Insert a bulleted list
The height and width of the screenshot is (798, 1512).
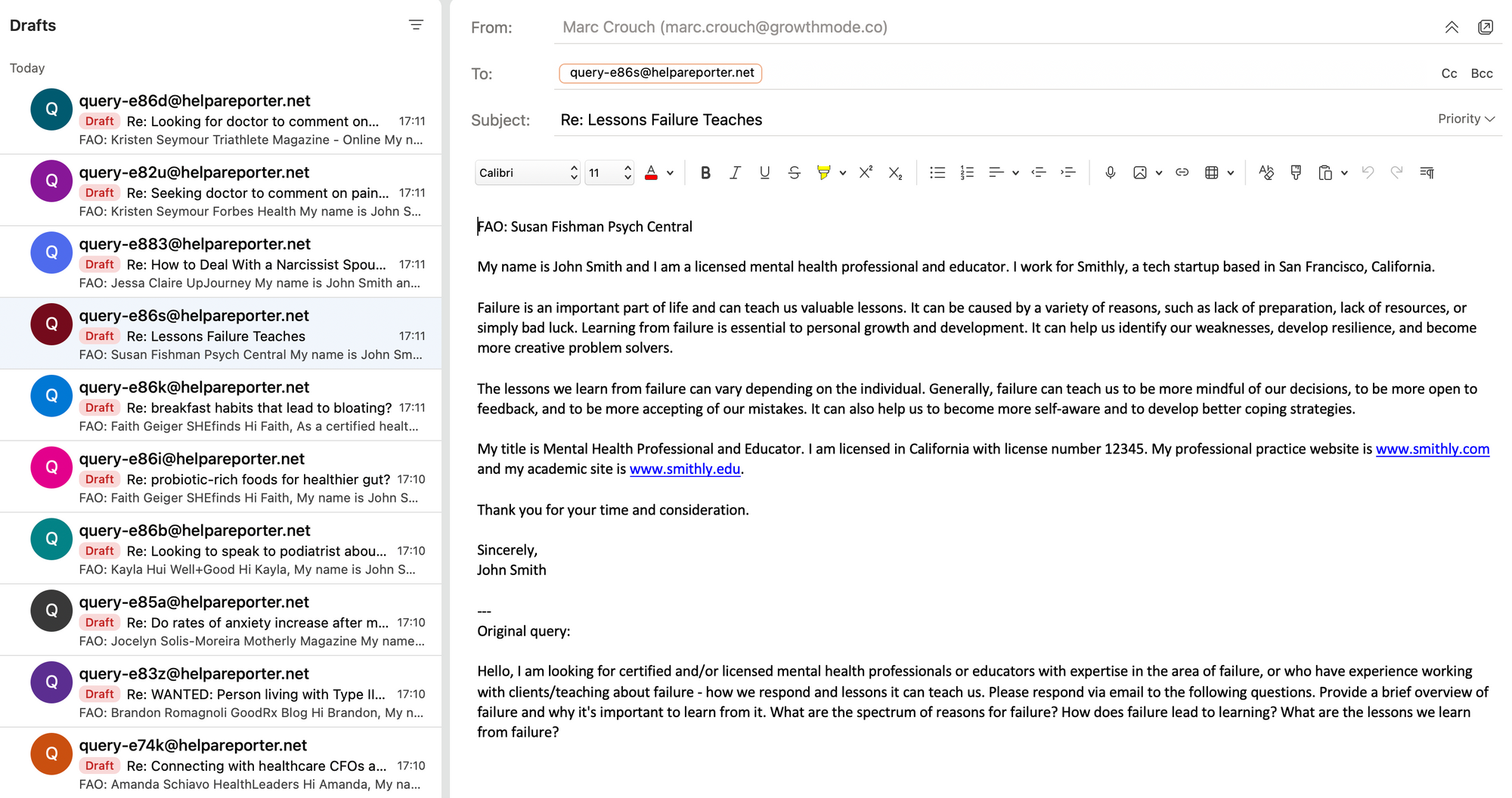[937, 173]
